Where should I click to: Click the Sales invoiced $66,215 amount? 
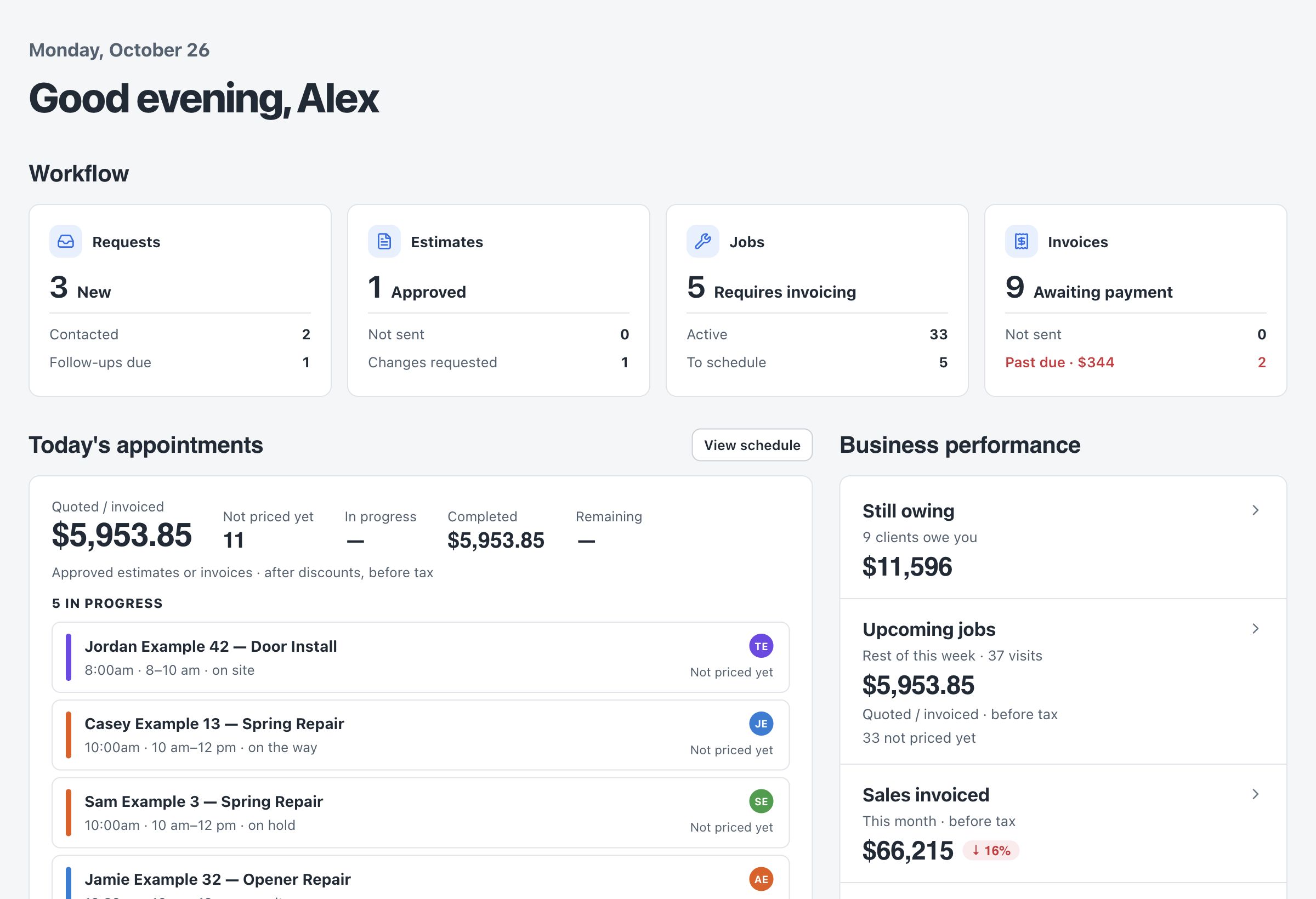point(907,851)
